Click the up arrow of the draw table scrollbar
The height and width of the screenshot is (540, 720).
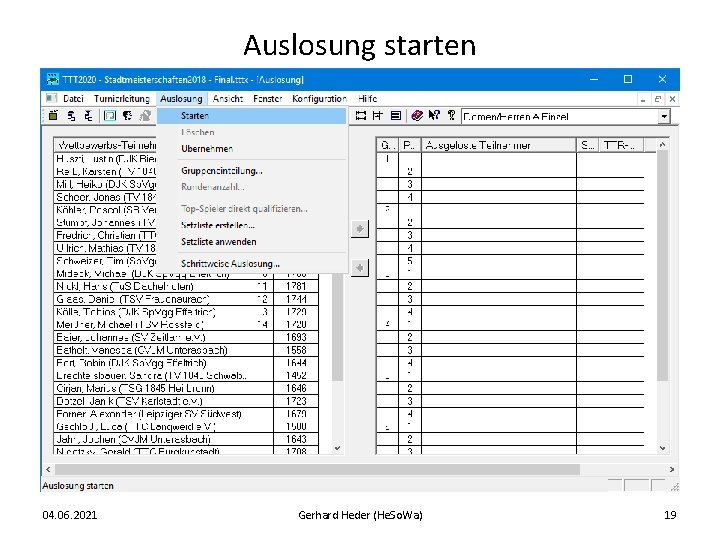click(662, 145)
